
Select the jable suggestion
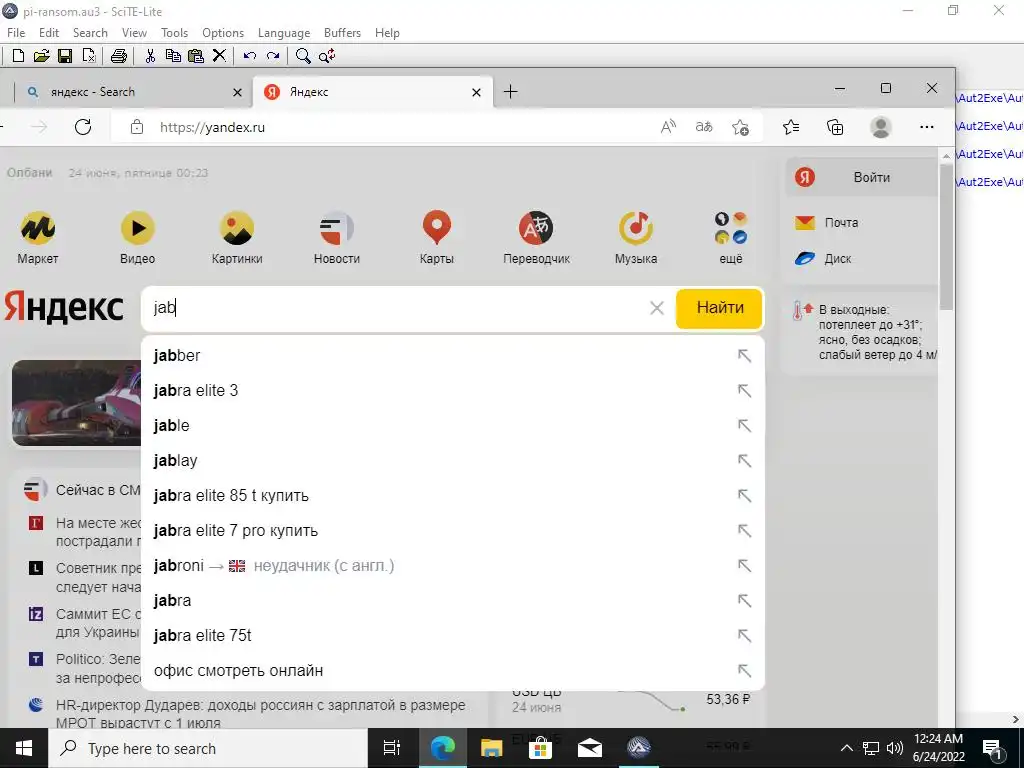pos(453,426)
